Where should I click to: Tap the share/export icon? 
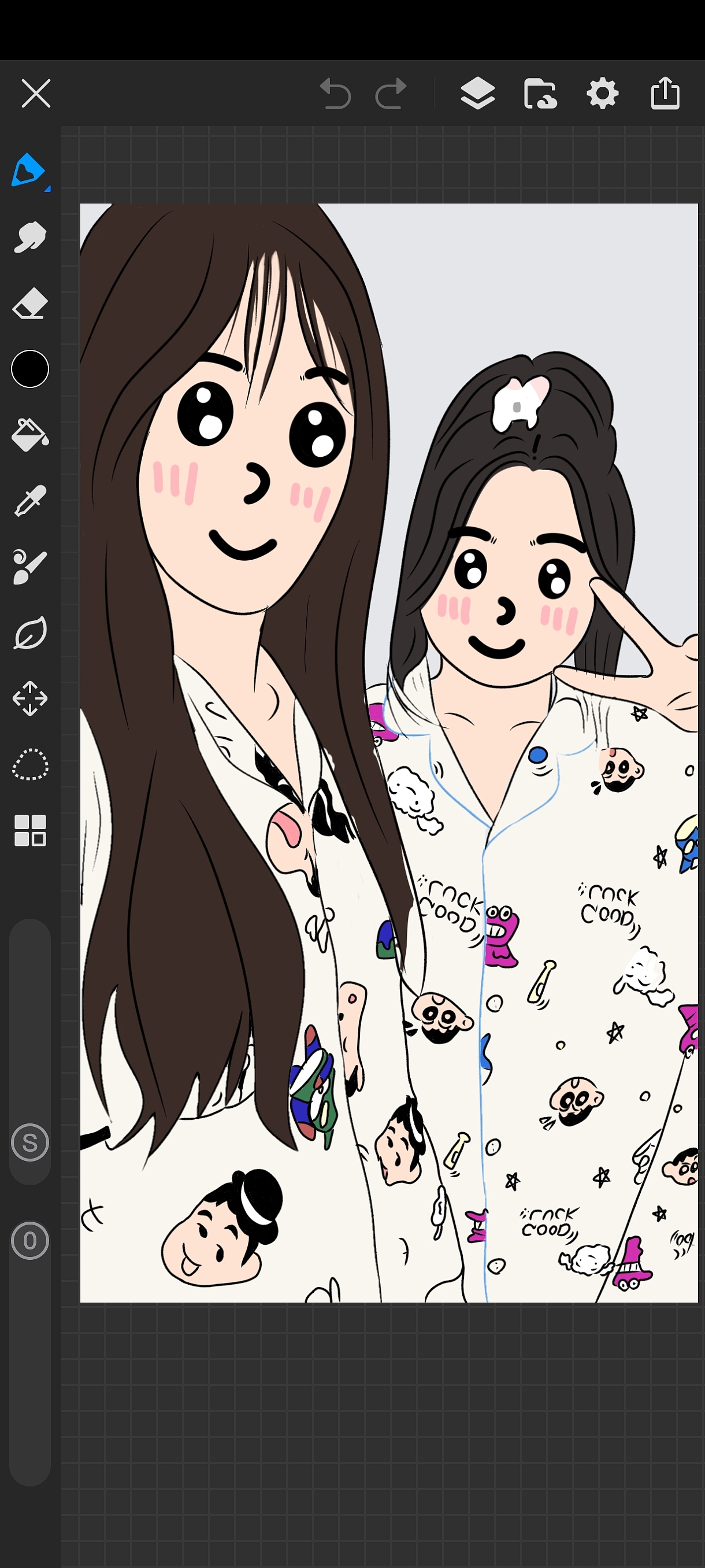click(665, 93)
